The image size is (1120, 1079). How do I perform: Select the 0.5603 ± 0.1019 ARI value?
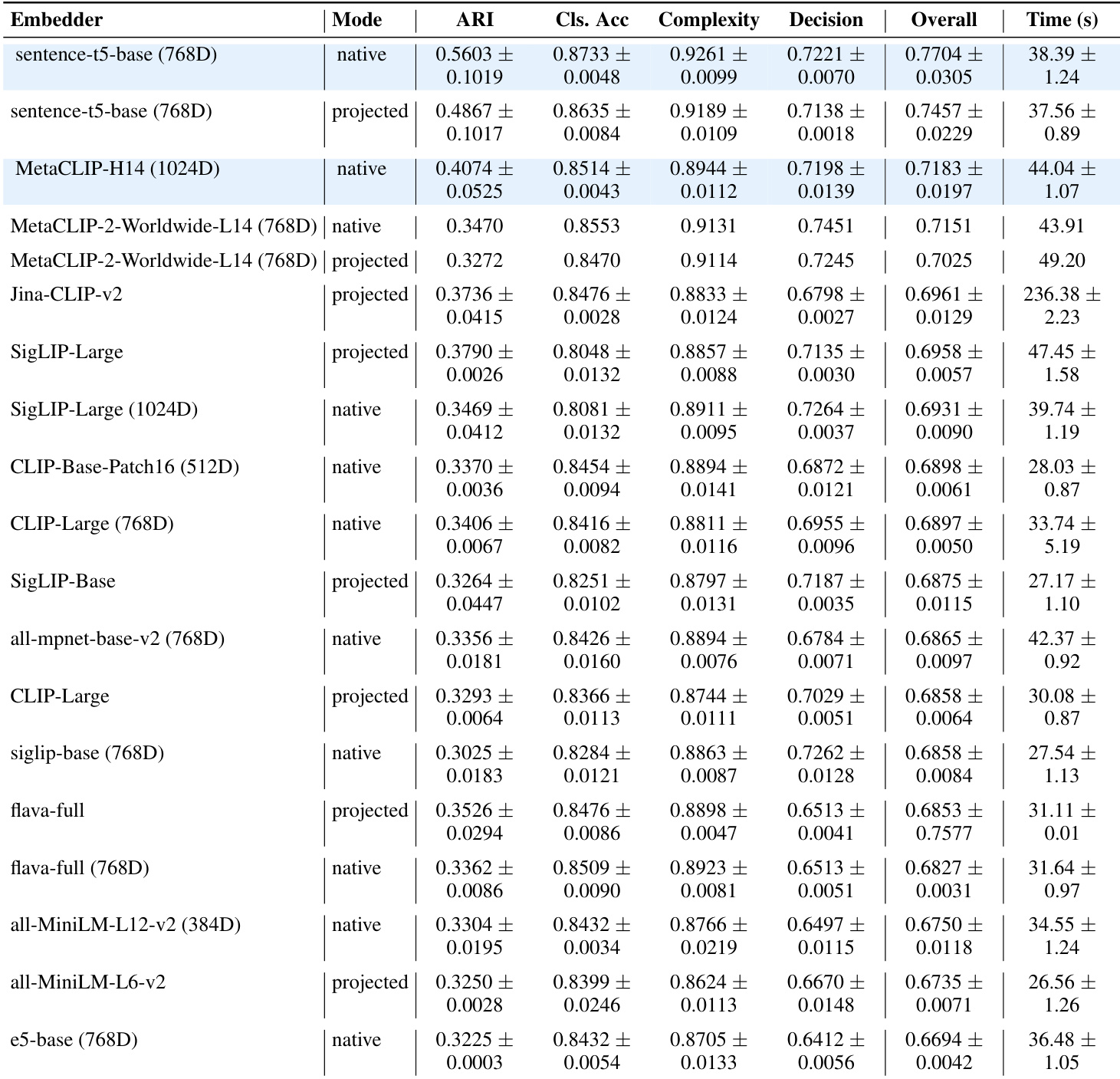475,65
